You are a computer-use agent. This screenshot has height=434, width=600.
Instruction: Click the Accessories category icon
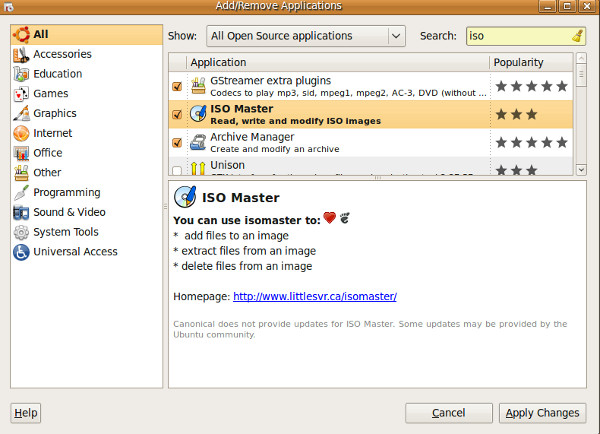click(x=21, y=54)
